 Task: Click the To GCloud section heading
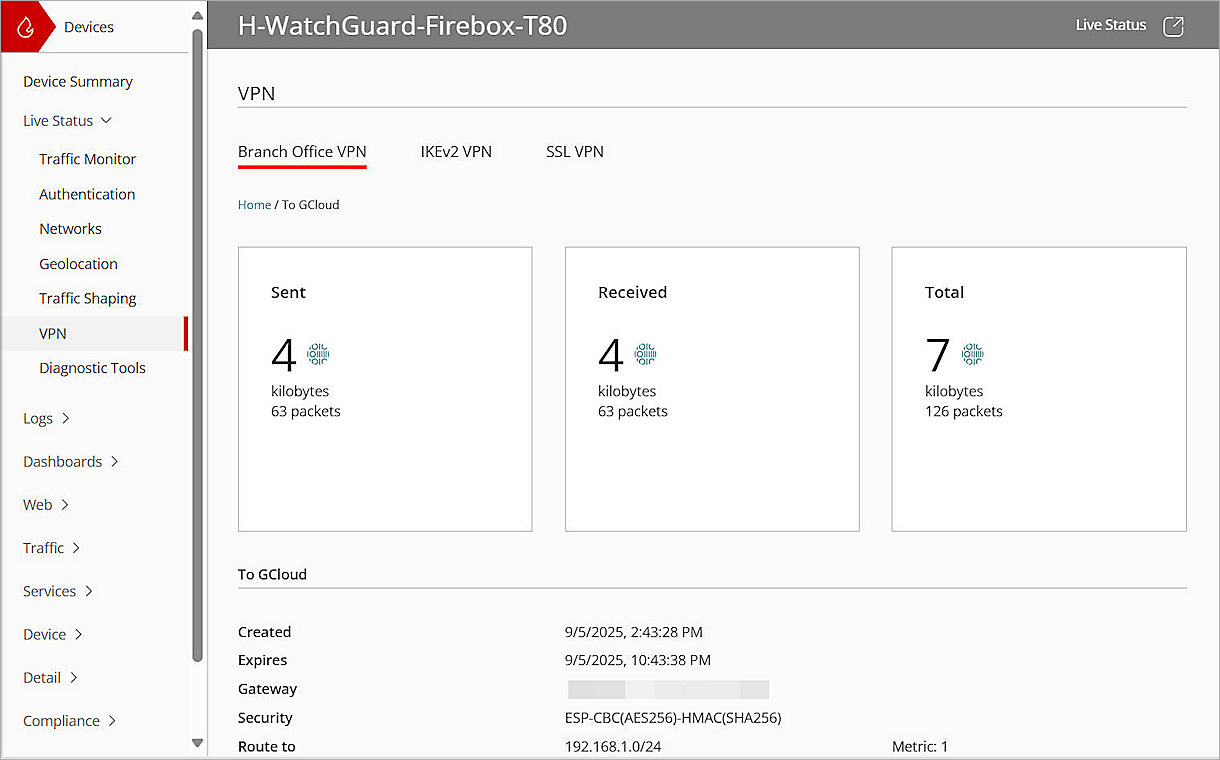point(272,575)
